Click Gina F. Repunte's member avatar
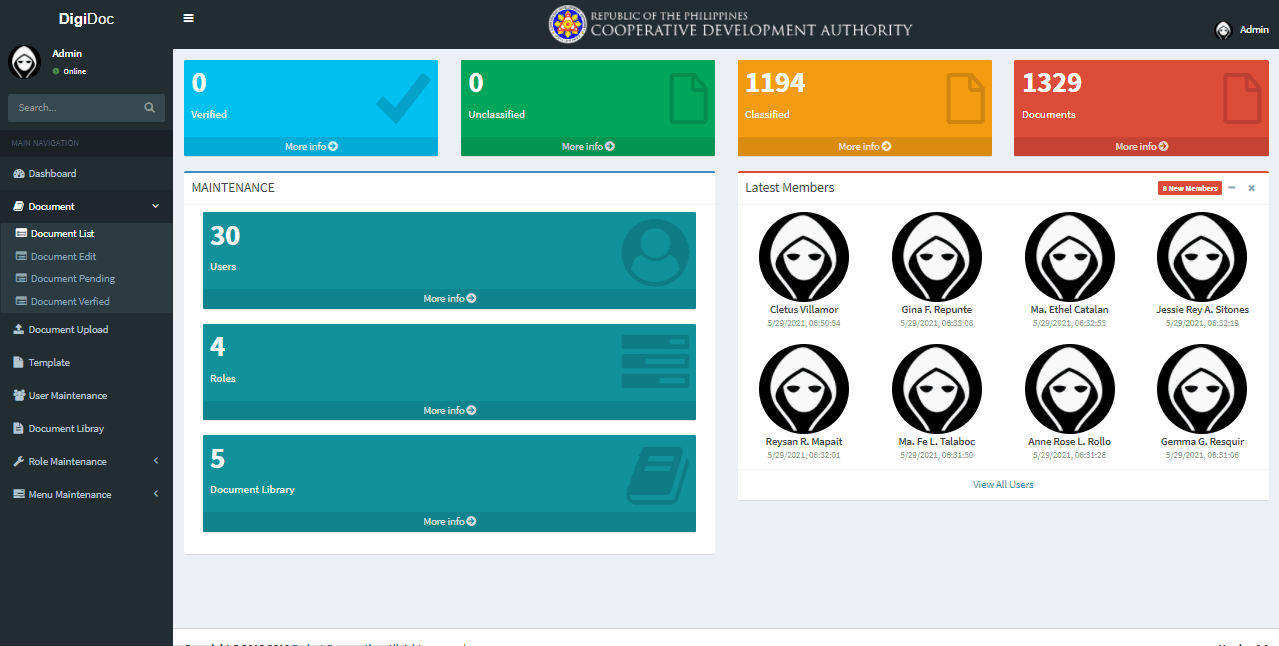Screen dimensions: 1279x646 click(x=937, y=257)
